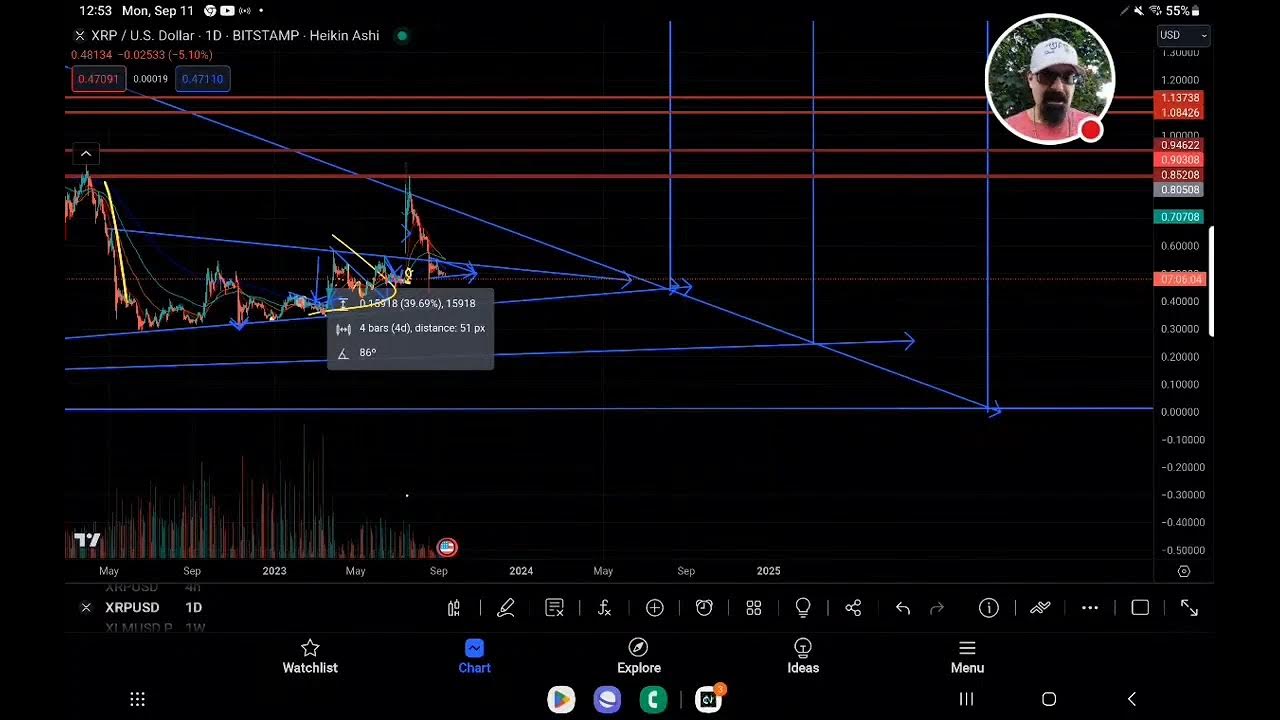Launch Google Play Store from taskbar
Viewport: 1280px width, 720px height.
[561, 699]
